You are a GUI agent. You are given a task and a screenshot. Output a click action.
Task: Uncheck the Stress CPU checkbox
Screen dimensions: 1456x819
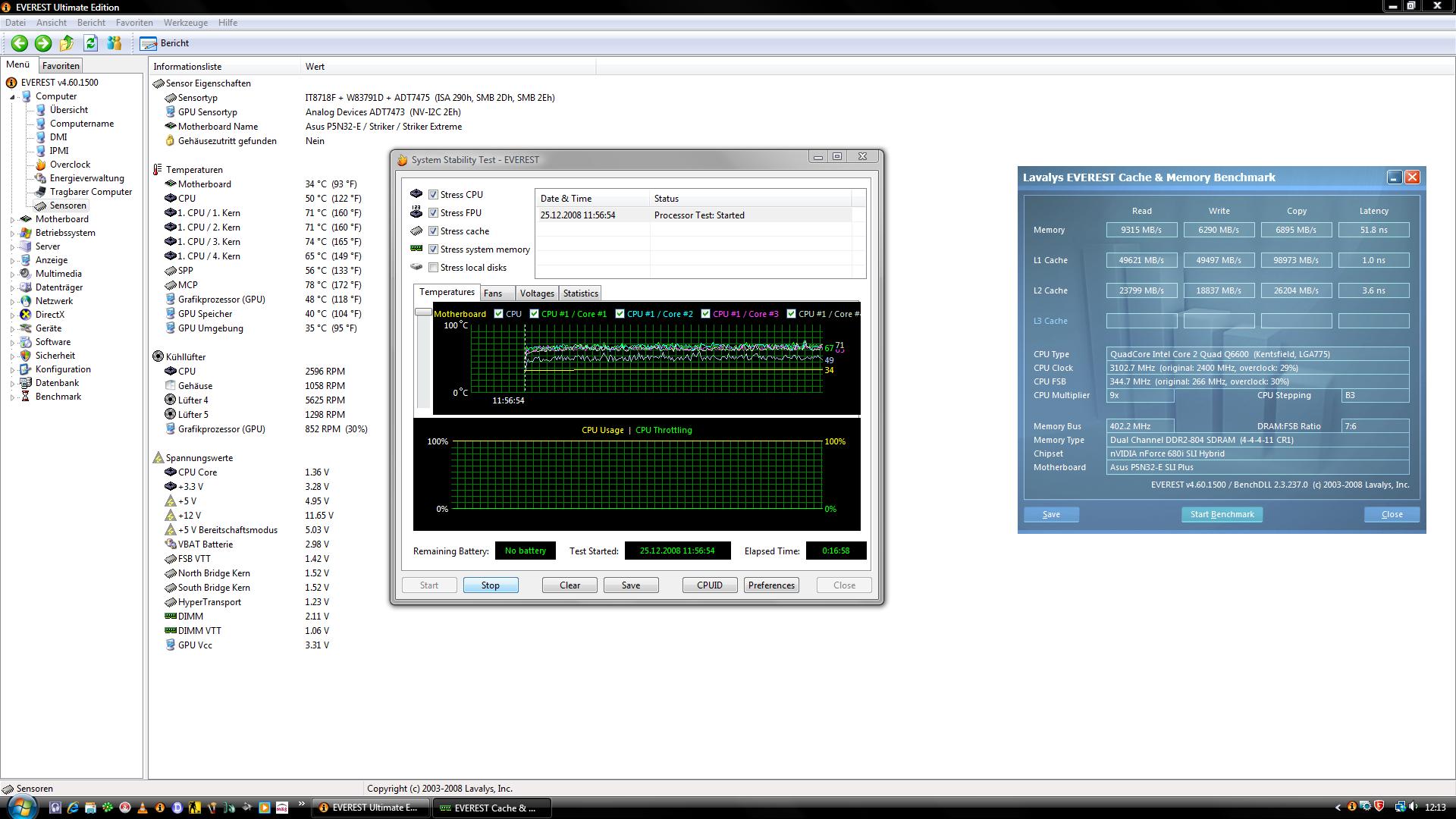coord(433,195)
